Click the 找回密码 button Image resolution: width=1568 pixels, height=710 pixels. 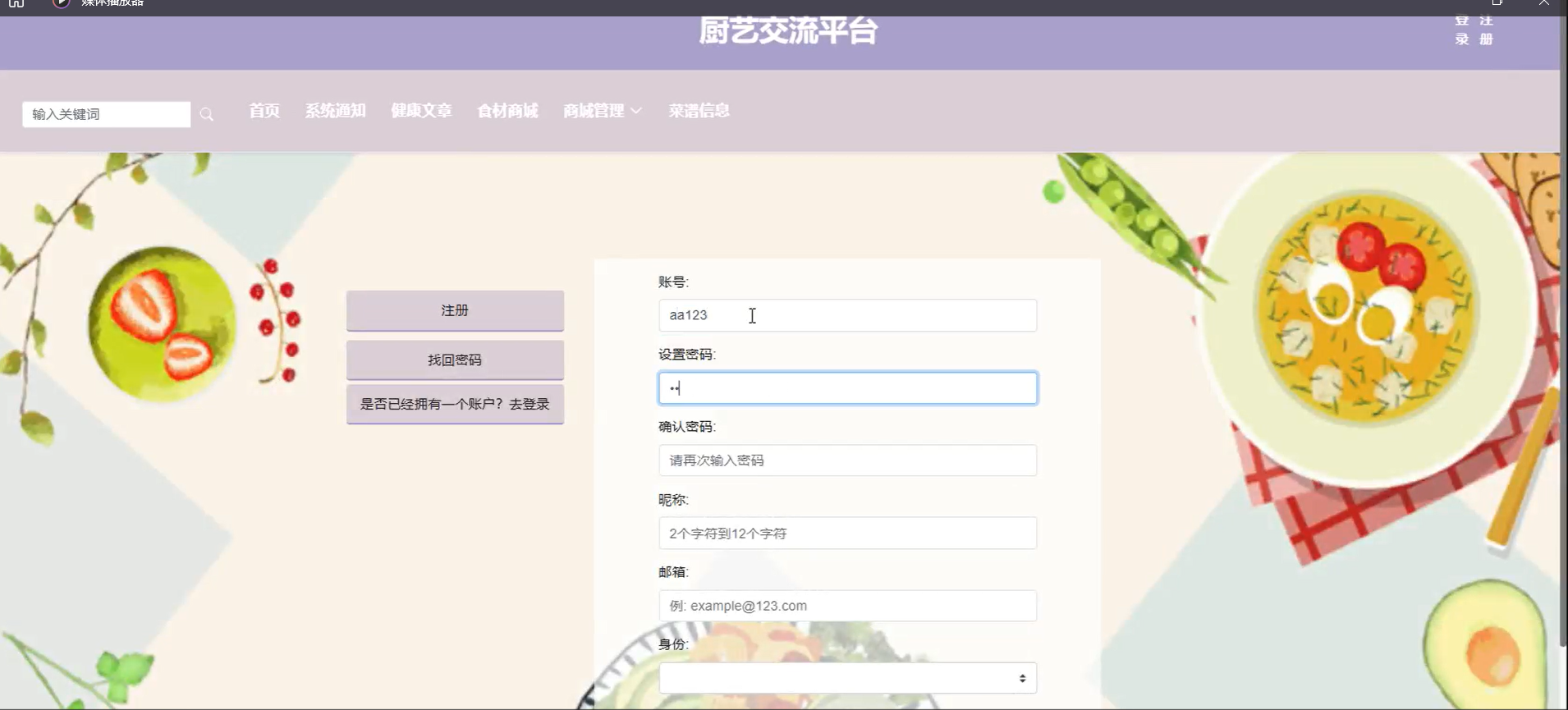(455, 360)
